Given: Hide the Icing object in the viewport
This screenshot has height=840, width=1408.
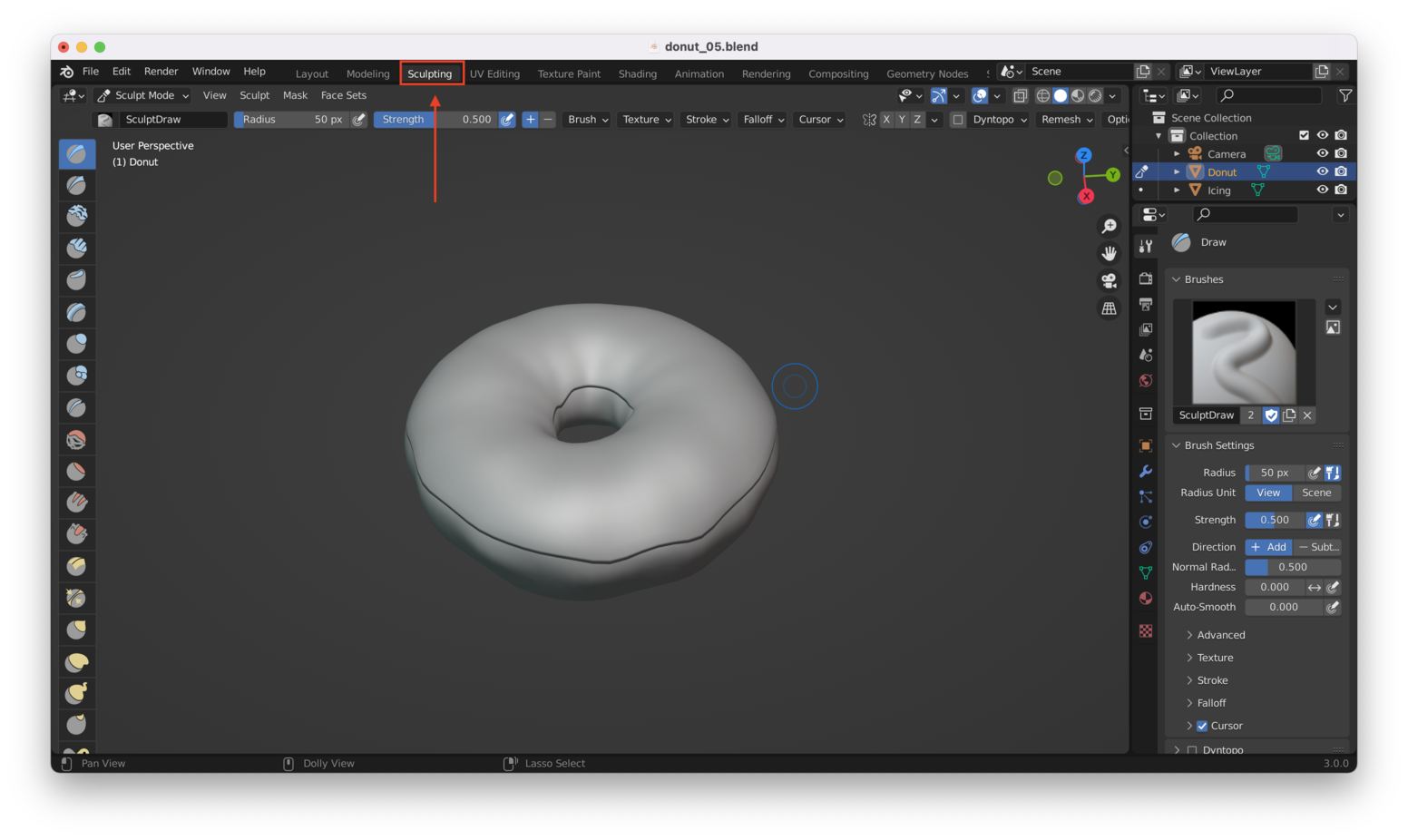Looking at the screenshot, I should tap(1323, 190).
